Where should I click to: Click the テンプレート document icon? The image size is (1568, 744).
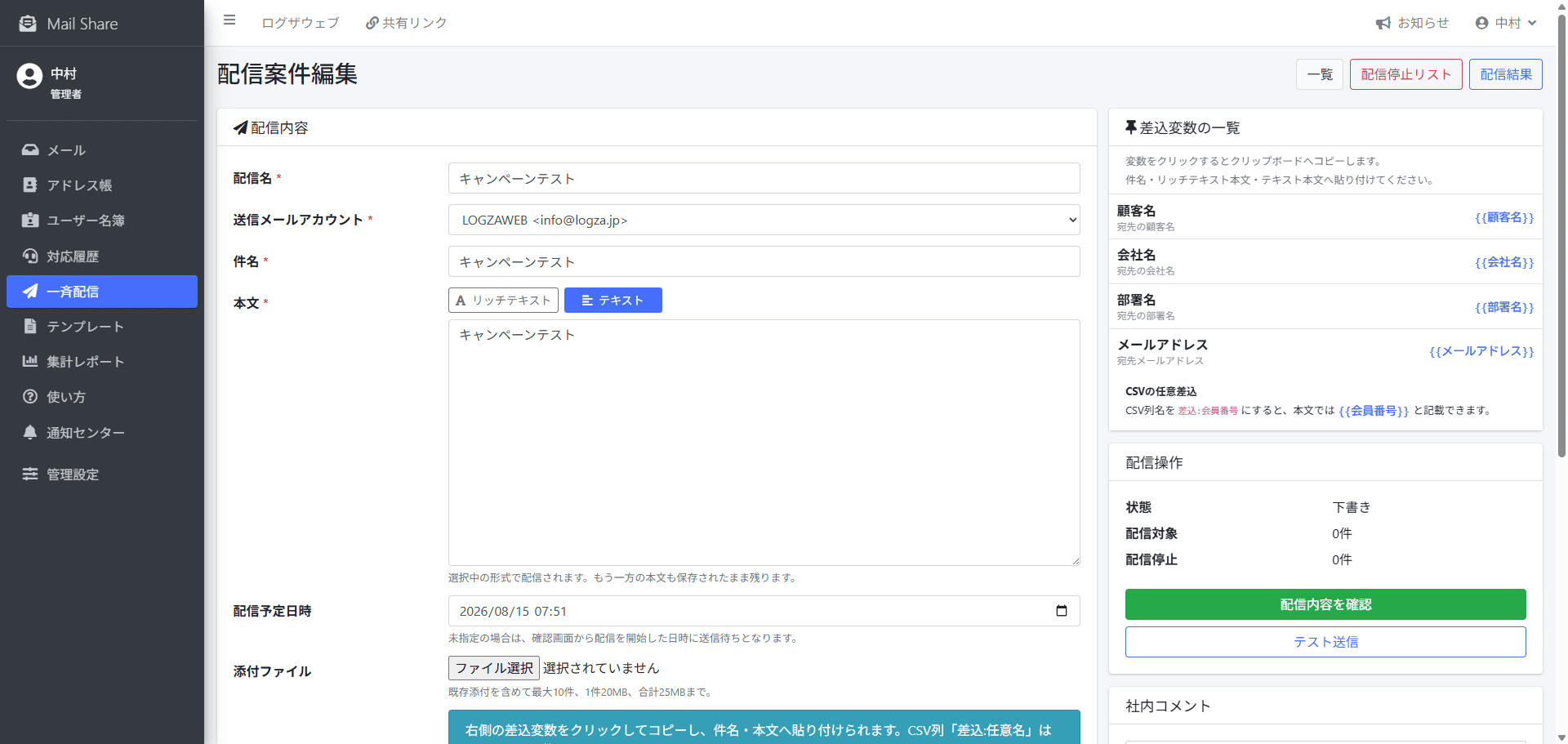click(x=30, y=326)
